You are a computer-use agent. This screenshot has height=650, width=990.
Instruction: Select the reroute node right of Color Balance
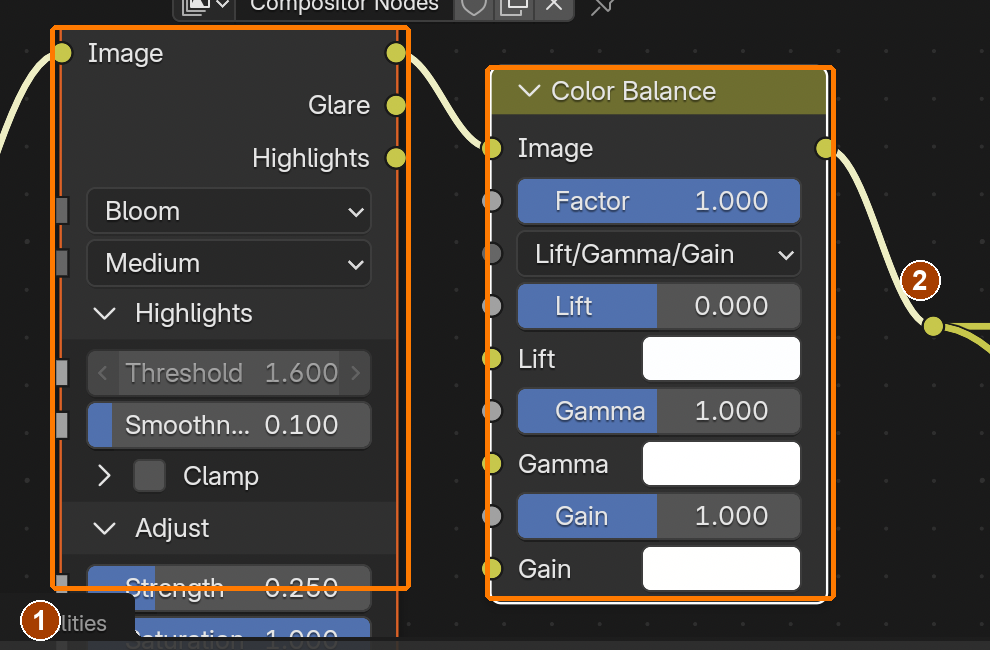(x=933, y=327)
